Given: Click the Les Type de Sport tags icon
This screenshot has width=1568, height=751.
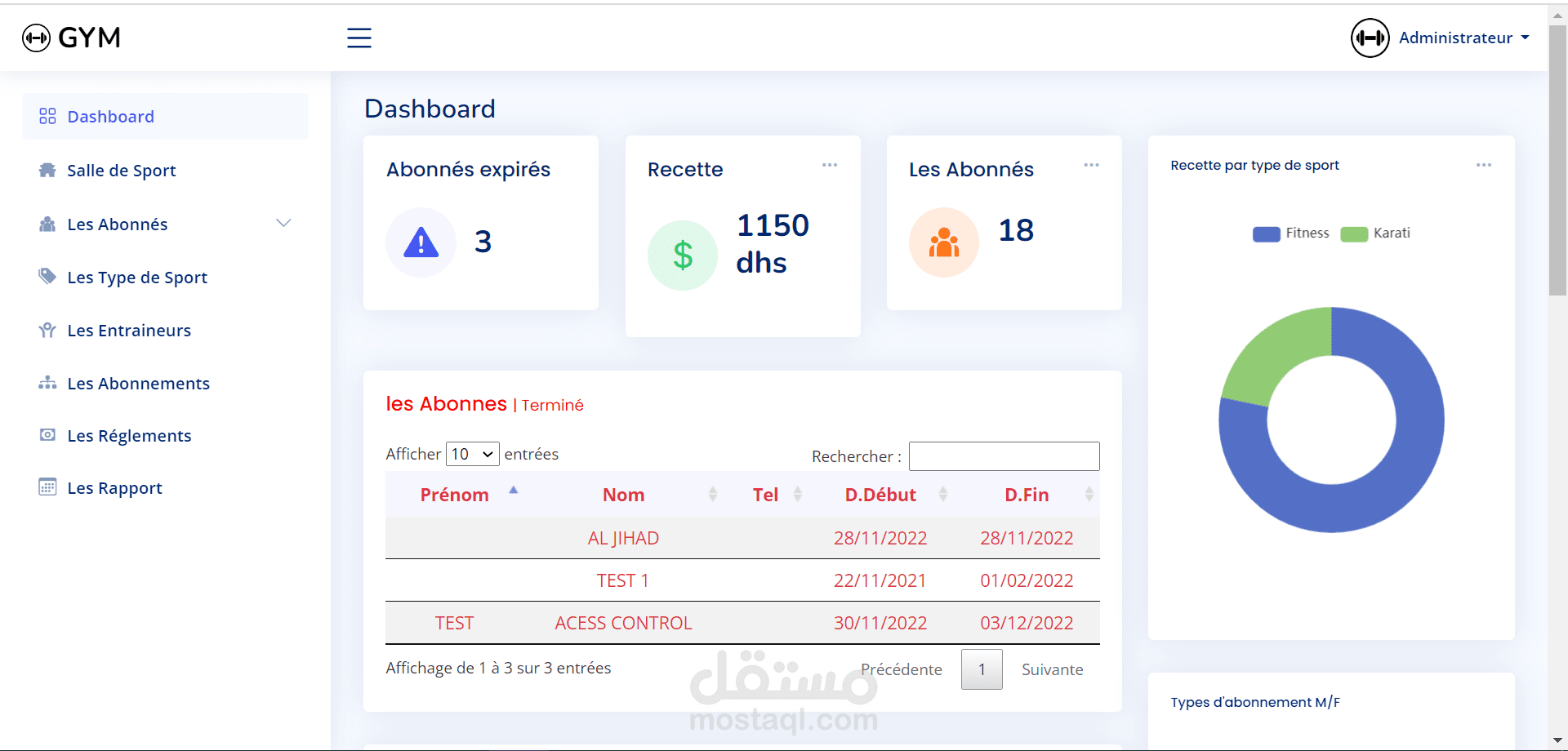Looking at the screenshot, I should pos(47,276).
